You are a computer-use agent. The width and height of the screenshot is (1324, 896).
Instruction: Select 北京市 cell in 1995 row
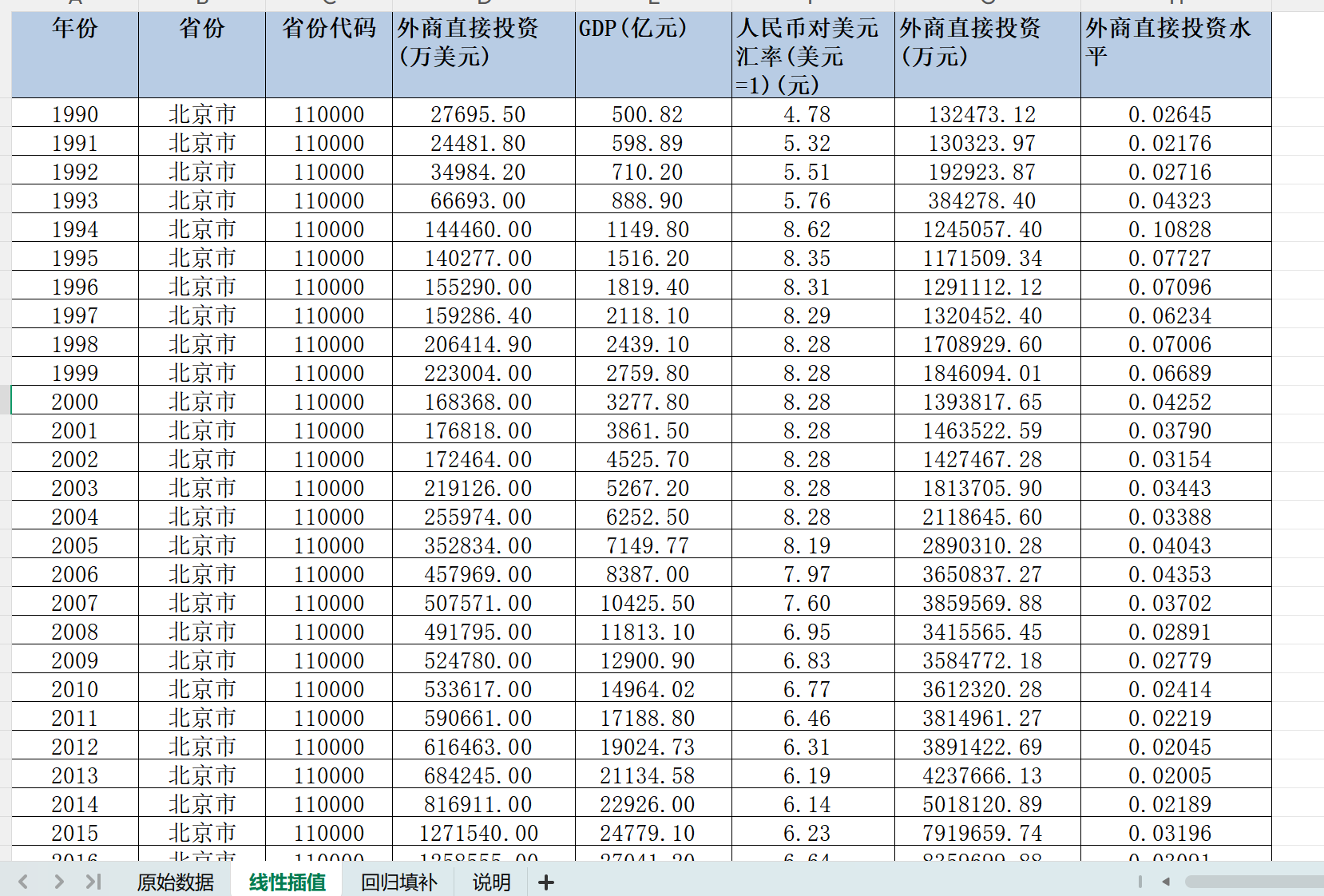[202, 258]
